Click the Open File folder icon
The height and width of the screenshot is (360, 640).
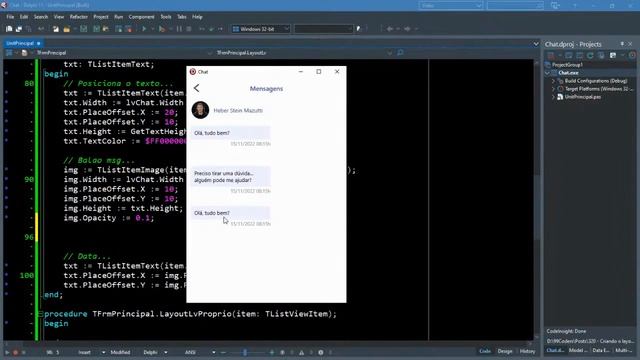[66, 29]
